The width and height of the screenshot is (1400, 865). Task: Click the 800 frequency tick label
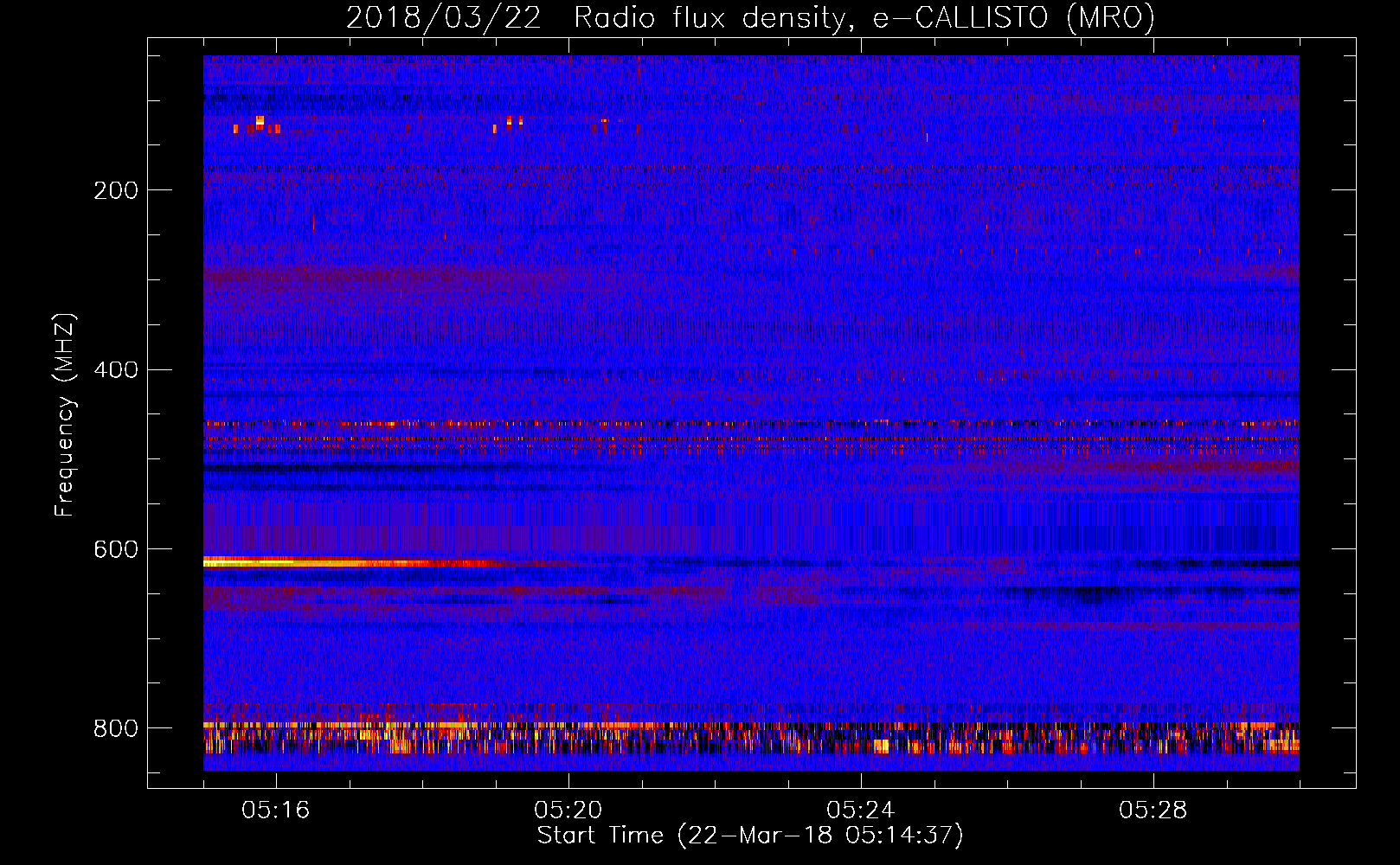[x=116, y=729]
